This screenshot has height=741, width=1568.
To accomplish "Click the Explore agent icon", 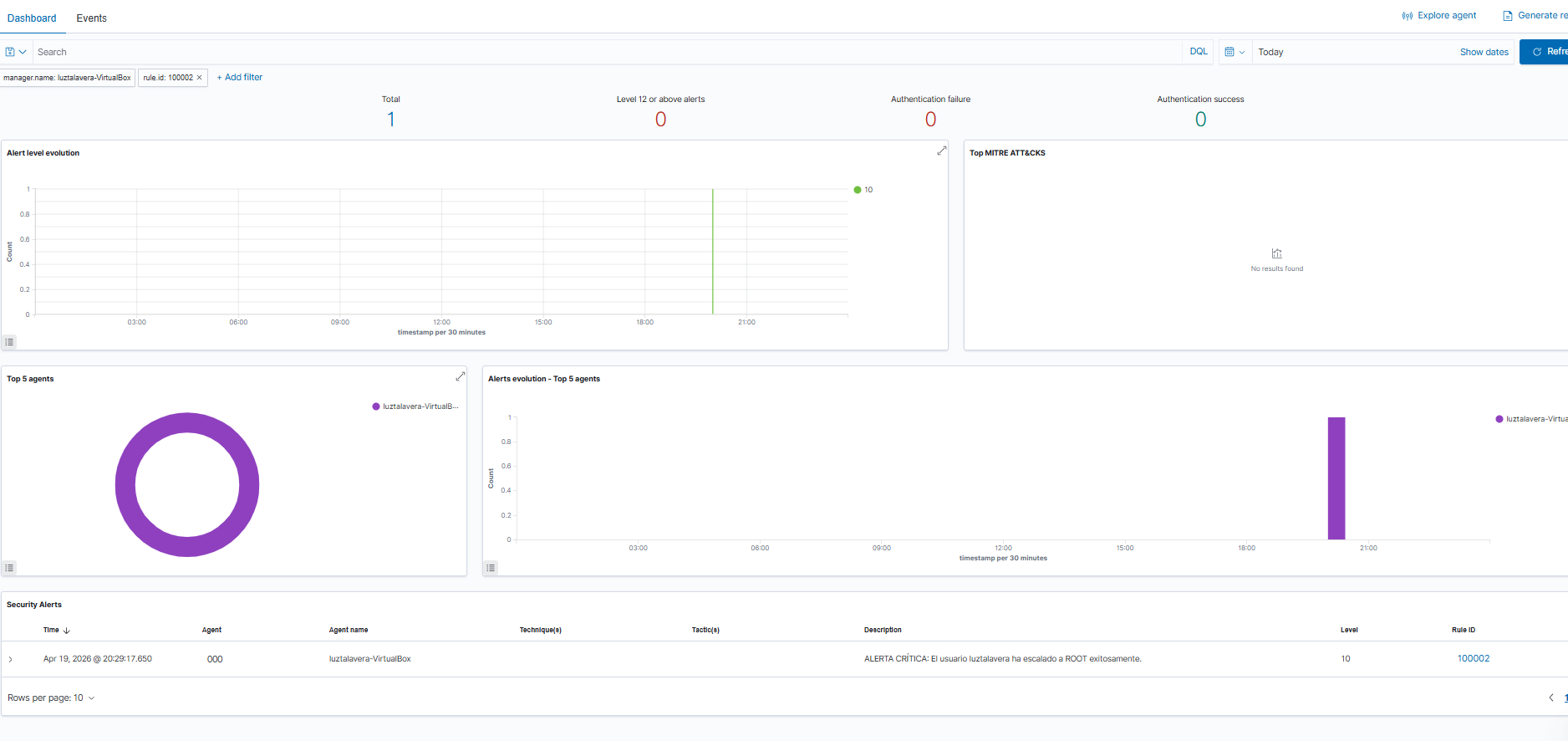I will point(1407,16).
